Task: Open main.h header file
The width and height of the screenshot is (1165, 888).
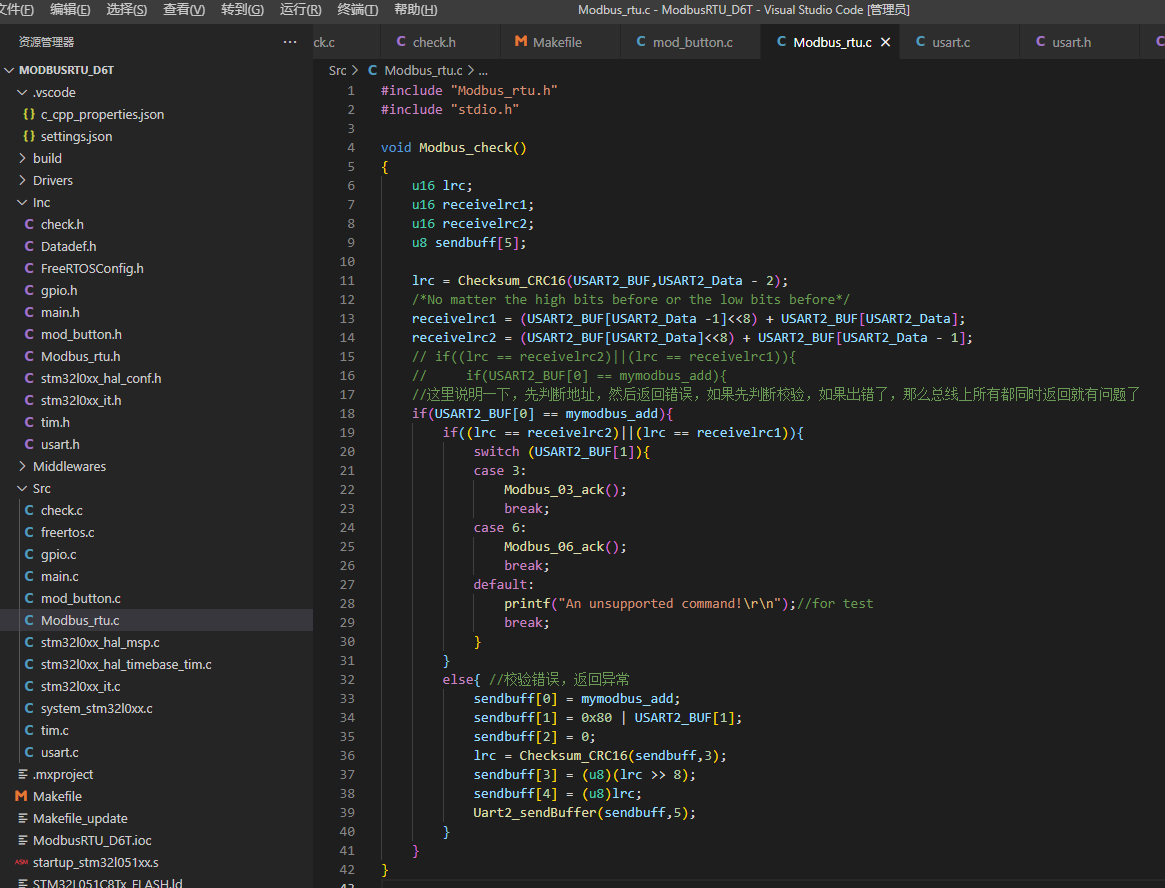Action: [156, 312]
